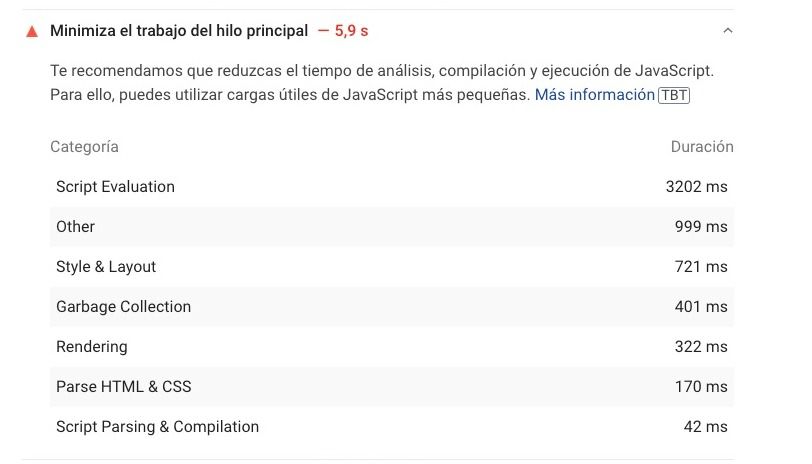This screenshot has height=464, width=812.
Task: Click the red warning triangle icon
Action: 32,32
